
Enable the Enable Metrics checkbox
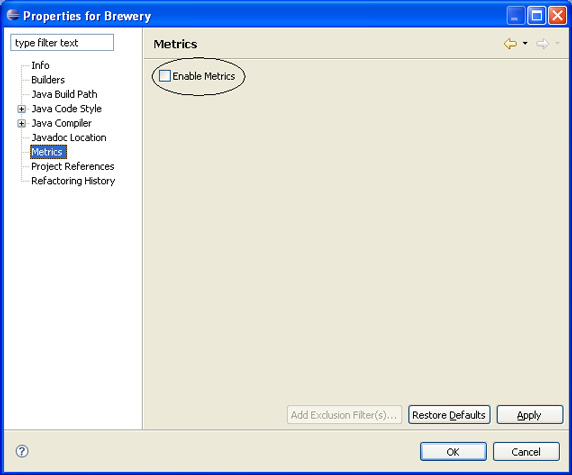pos(165,76)
